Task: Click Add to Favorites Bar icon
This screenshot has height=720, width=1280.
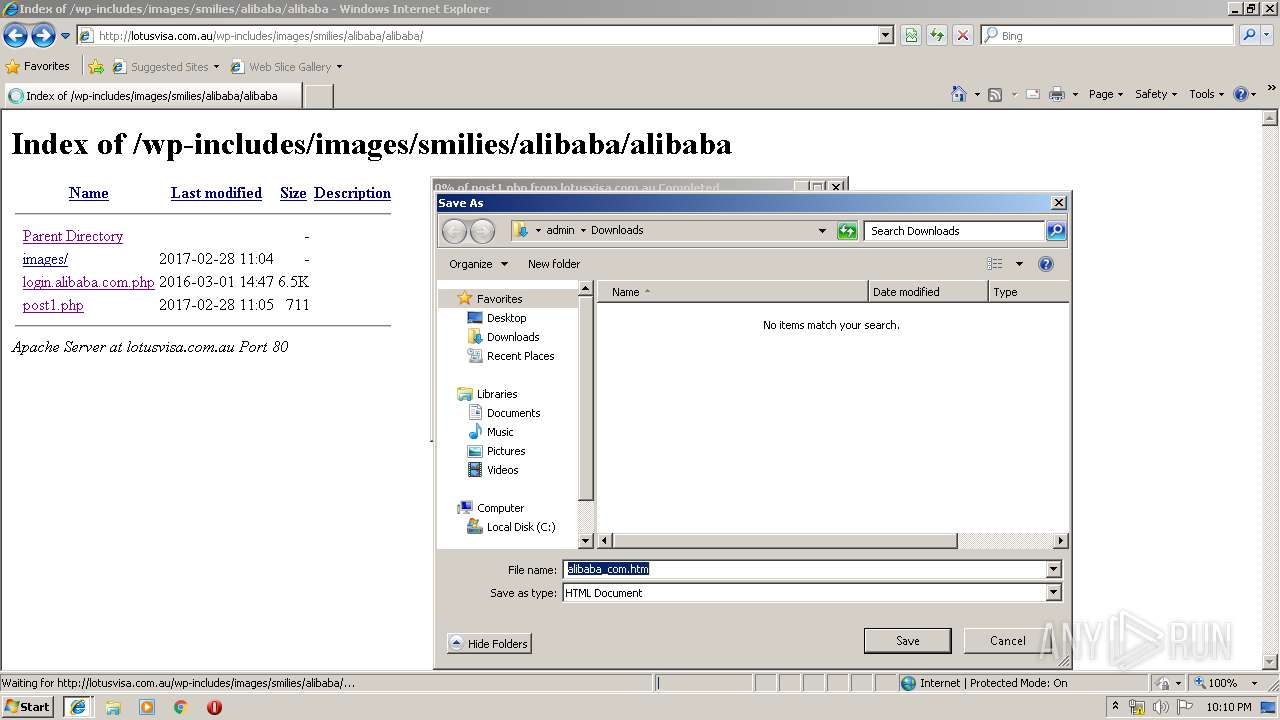Action: (96, 67)
